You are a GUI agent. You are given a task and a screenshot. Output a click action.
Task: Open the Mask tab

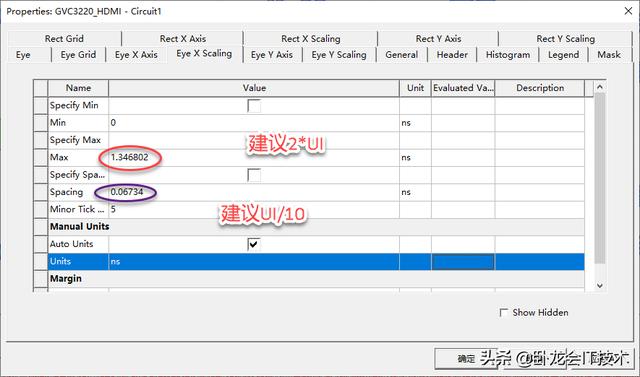[x=609, y=55]
